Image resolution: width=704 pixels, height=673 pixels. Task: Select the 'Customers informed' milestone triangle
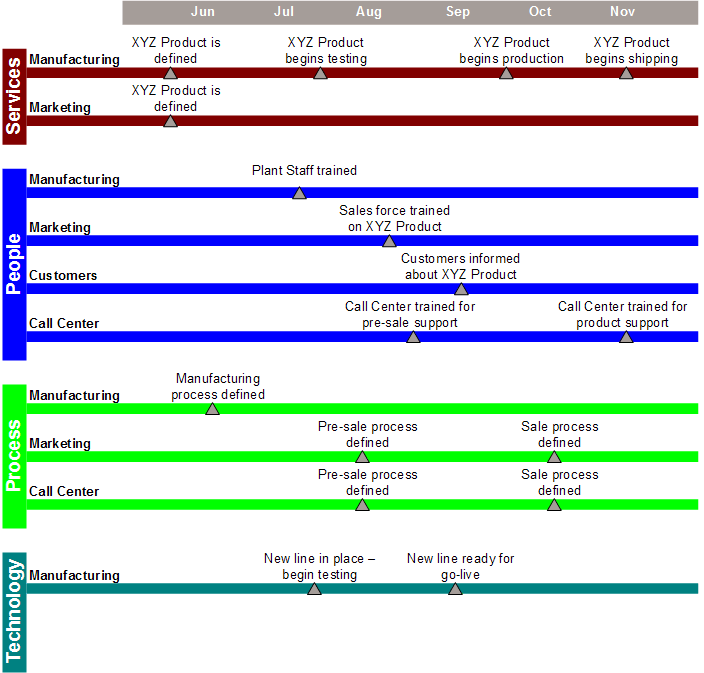461,289
